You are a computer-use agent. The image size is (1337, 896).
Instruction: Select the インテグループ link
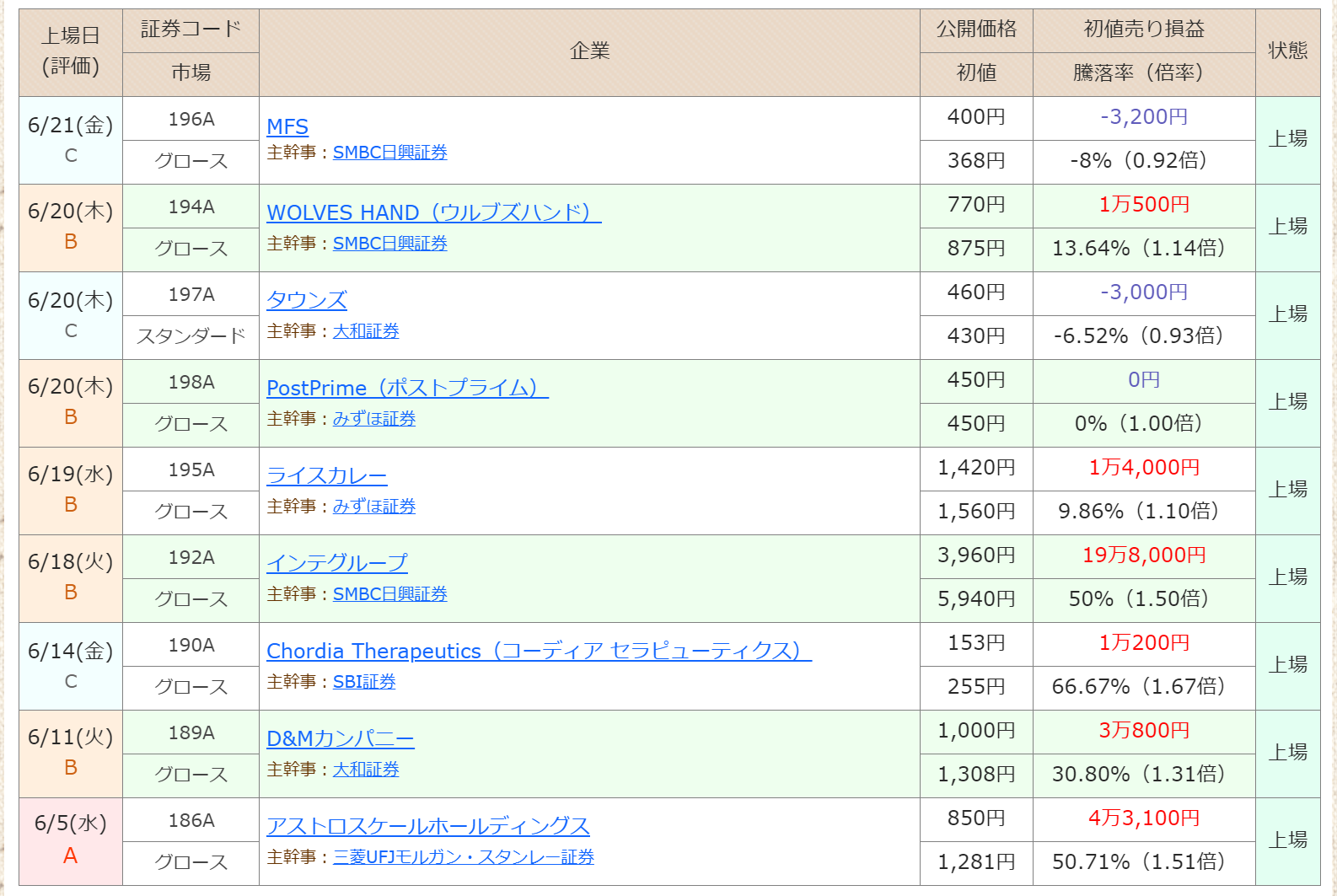click(337, 563)
